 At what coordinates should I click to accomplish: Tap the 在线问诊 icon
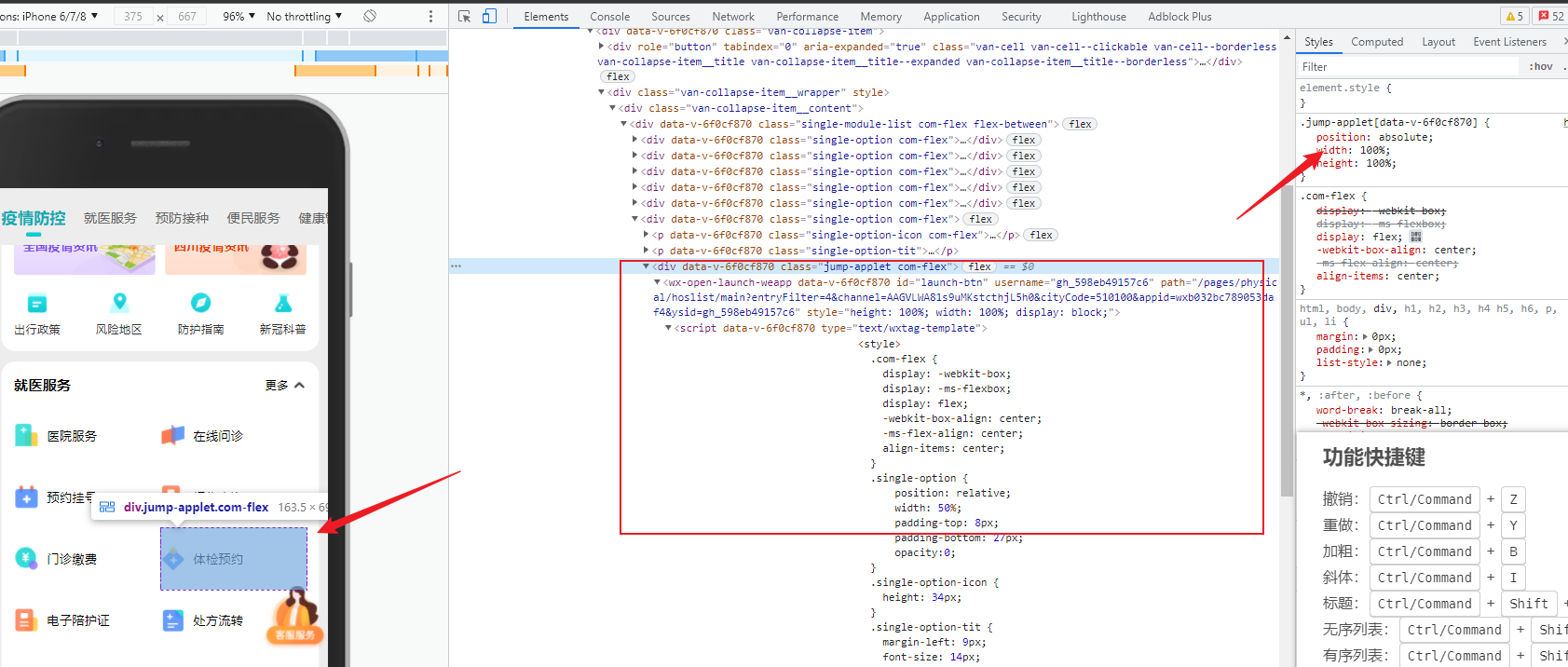point(172,435)
